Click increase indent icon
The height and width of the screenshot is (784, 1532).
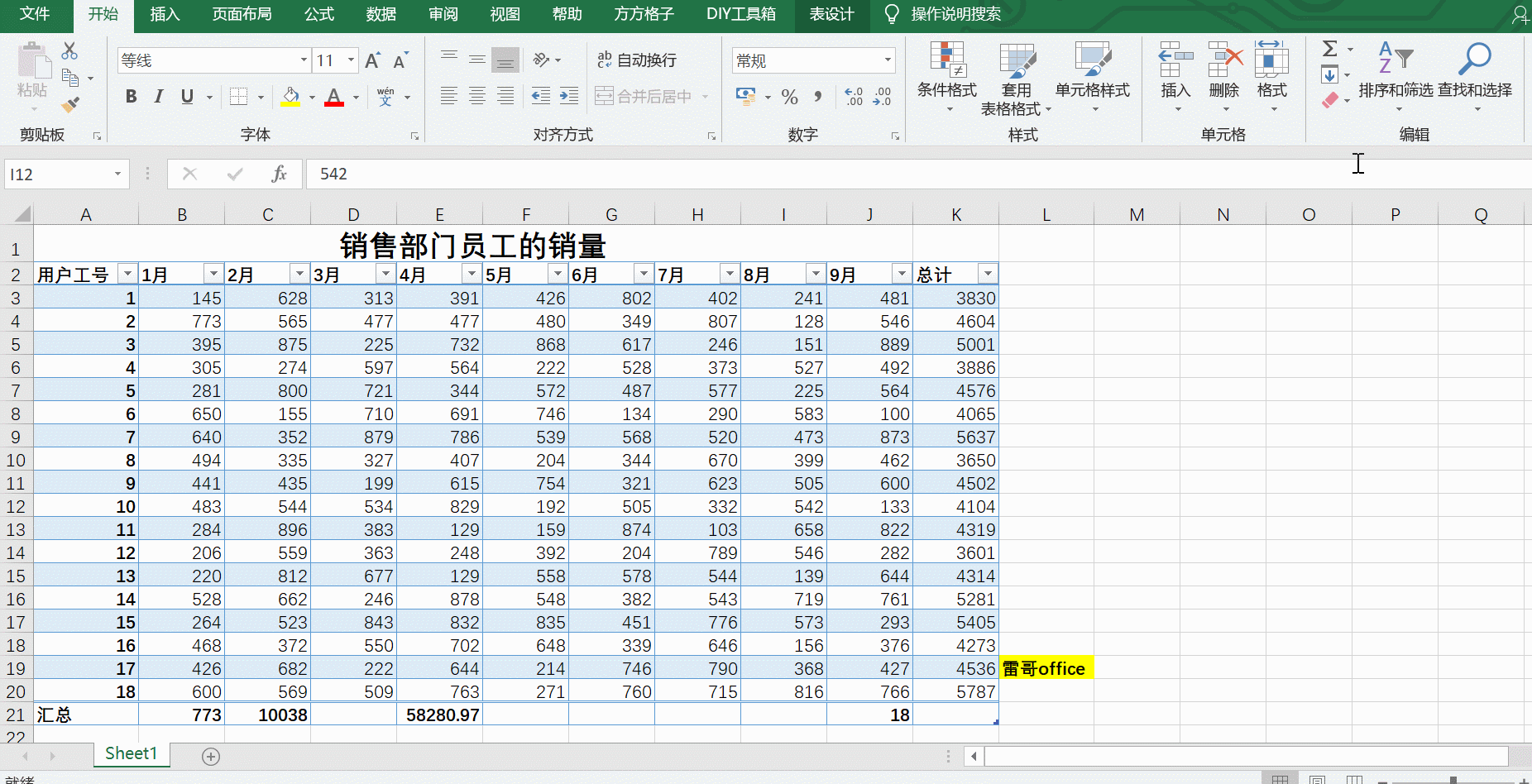click(569, 96)
